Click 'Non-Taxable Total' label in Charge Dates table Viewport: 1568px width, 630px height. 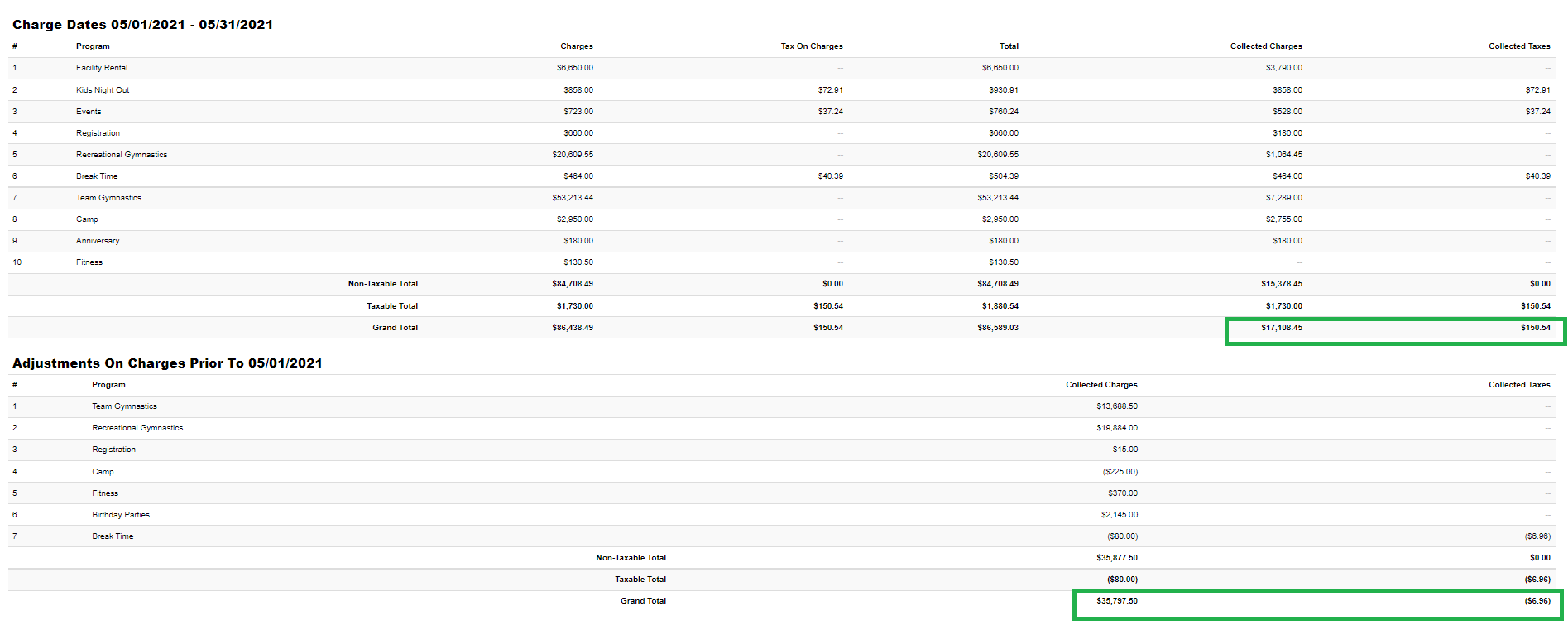383,284
